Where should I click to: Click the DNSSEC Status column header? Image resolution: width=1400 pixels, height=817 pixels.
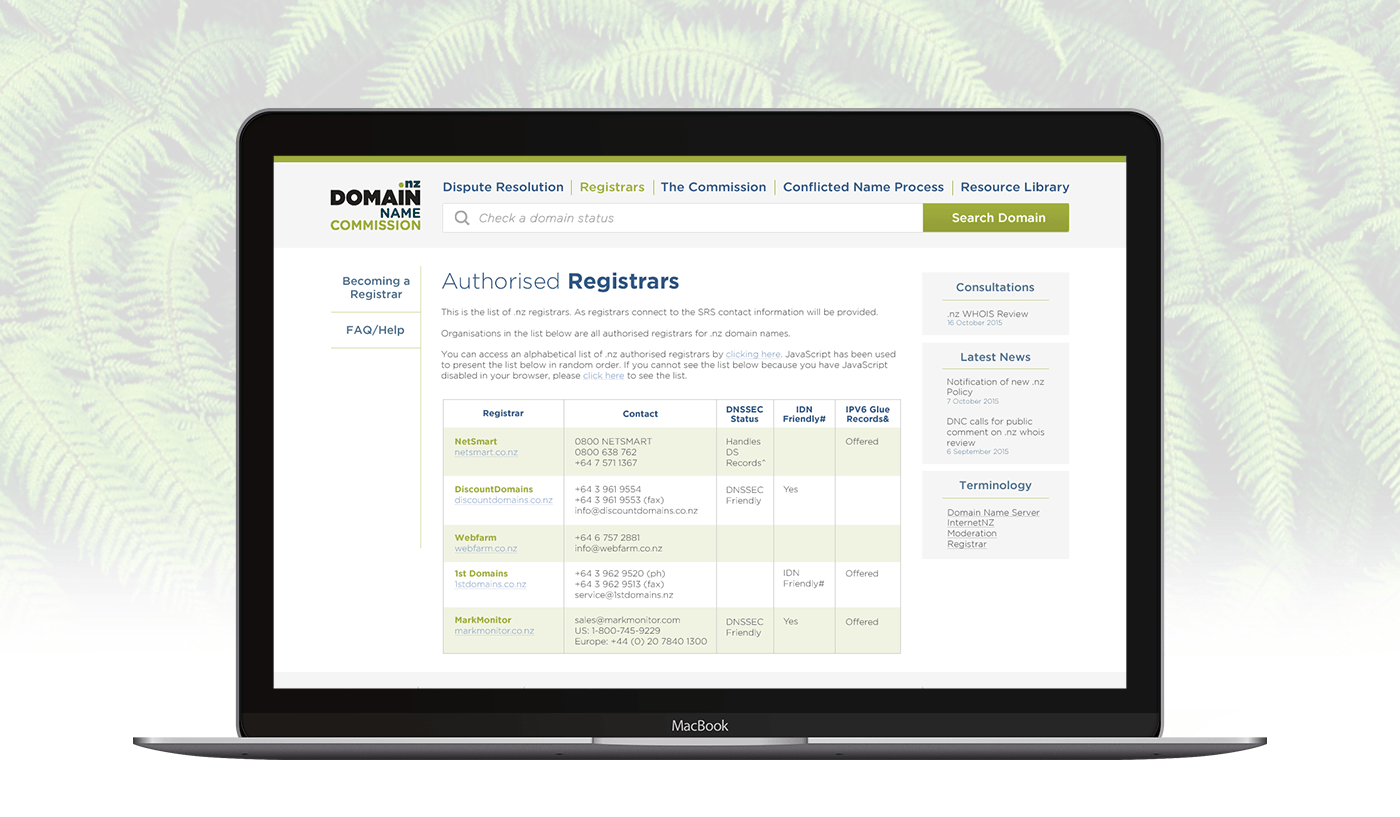[x=745, y=414]
